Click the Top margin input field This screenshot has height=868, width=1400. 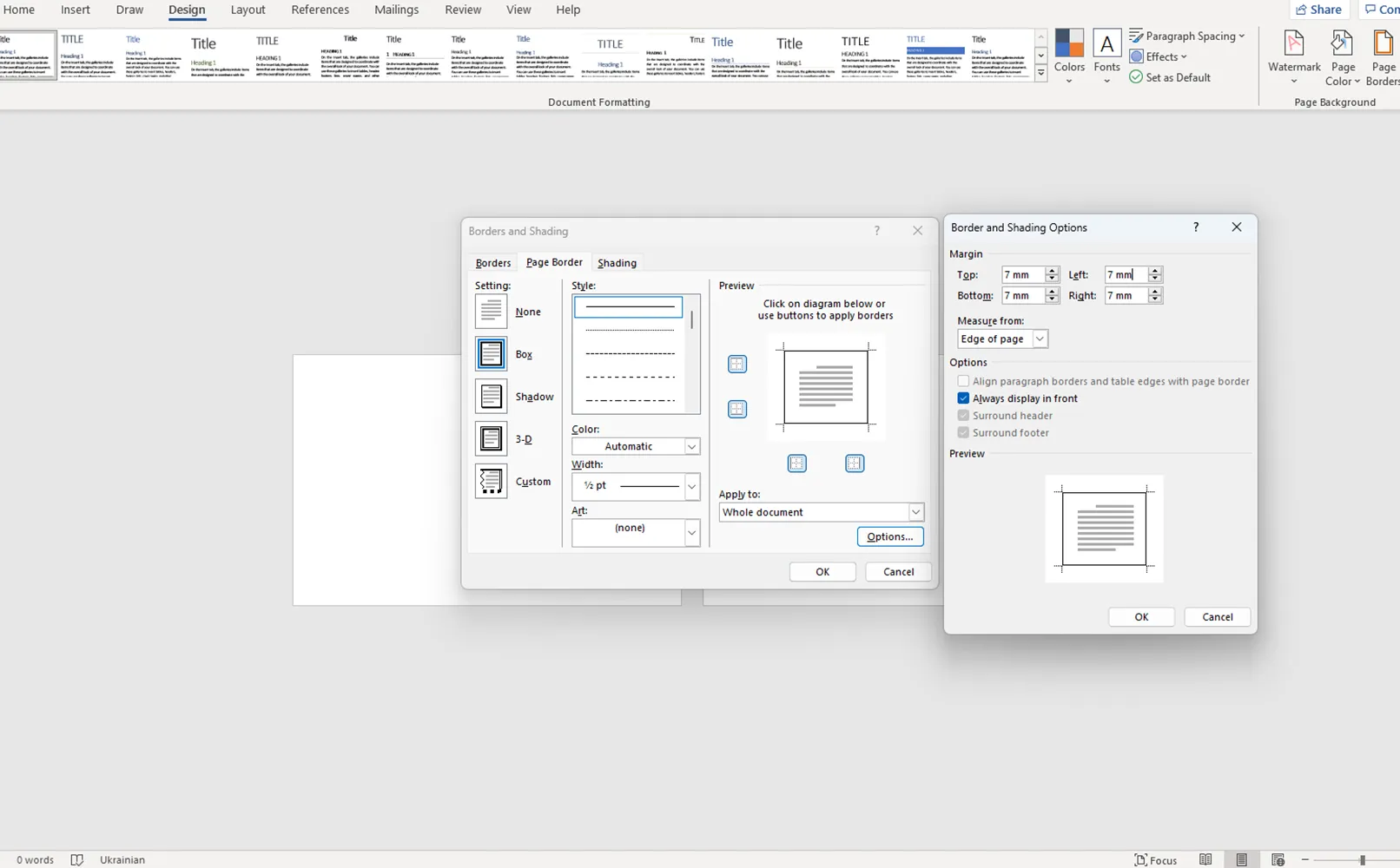pos(1023,274)
